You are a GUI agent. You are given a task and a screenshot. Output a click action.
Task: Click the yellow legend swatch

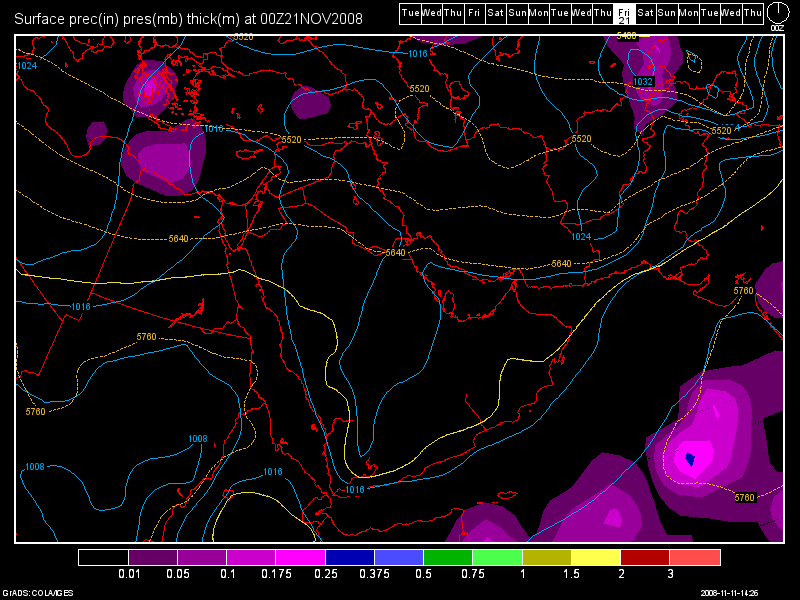596,557
